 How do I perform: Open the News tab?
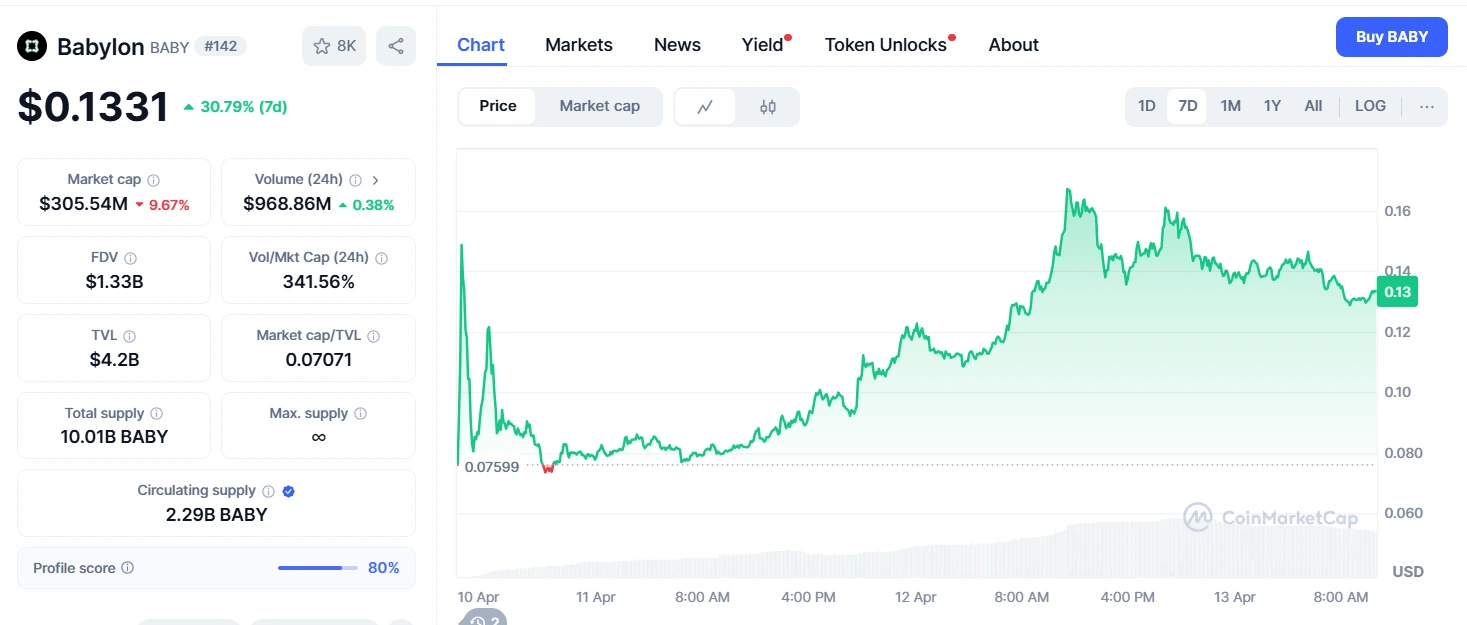[677, 45]
